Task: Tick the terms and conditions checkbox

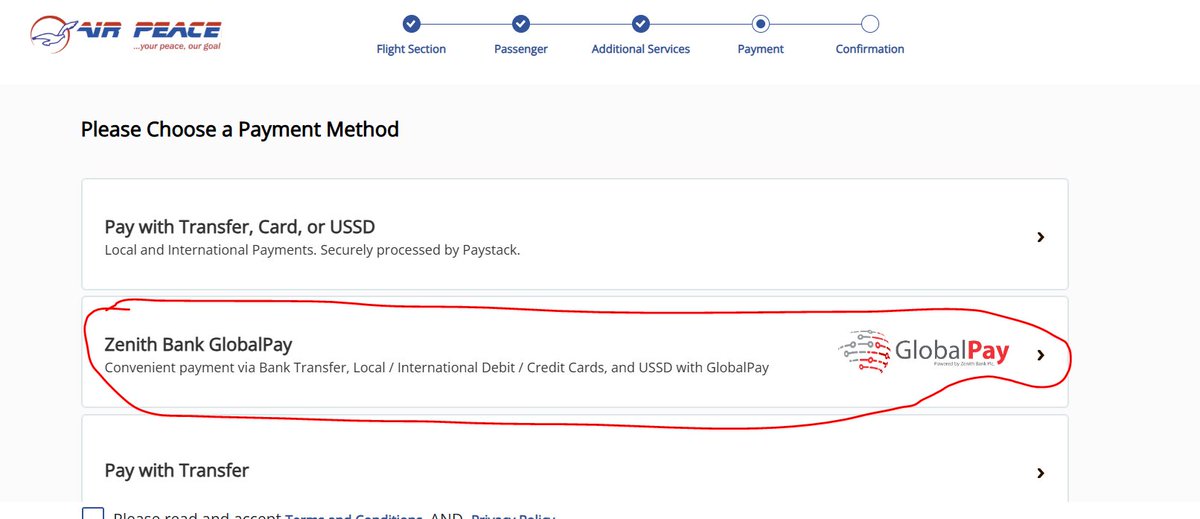Action: (x=93, y=513)
